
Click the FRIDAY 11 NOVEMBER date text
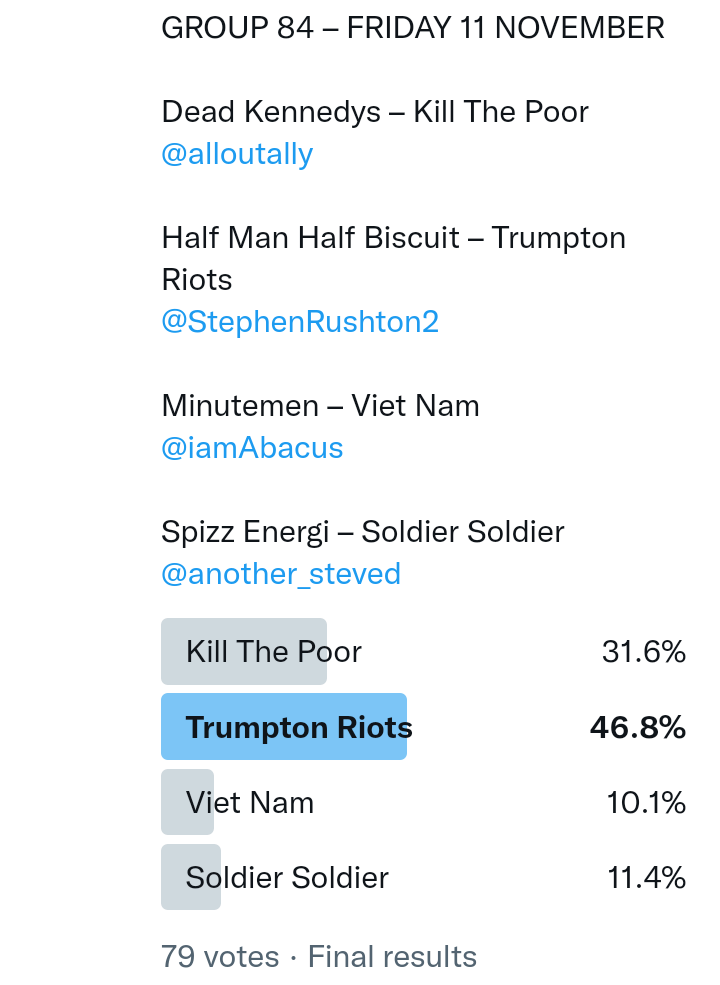(x=505, y=28)
